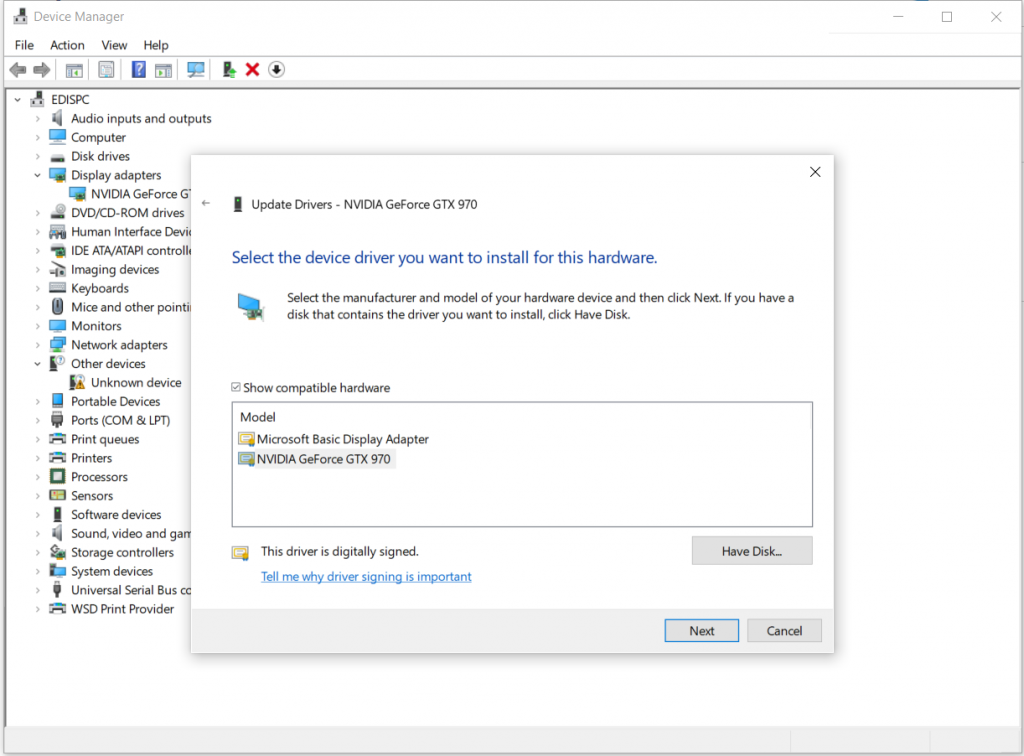
Task: Select the Software devices tree item
Action: pyautogui.click(x=116, y=514)
